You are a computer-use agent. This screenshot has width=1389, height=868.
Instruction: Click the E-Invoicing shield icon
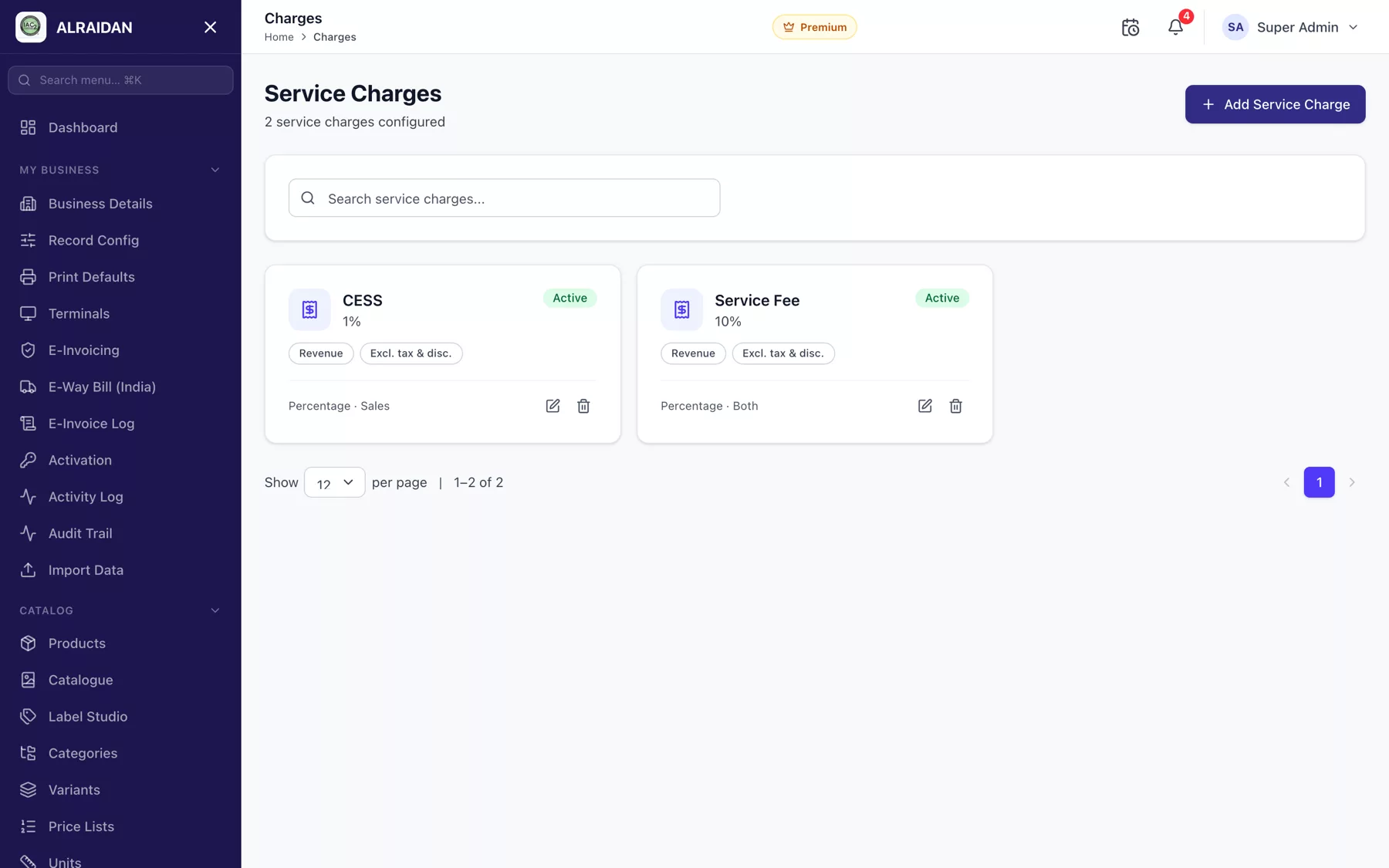point(29,350)
